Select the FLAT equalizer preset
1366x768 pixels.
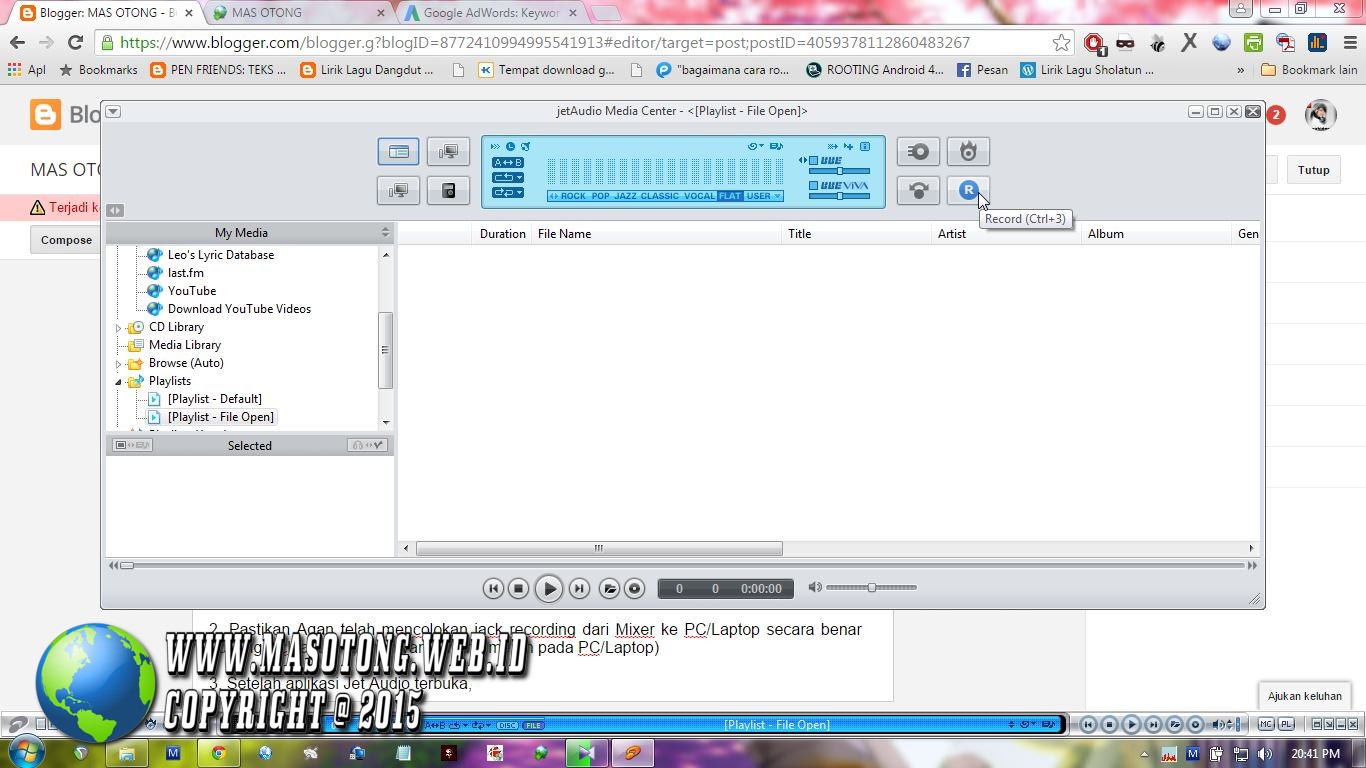point(731,196)
